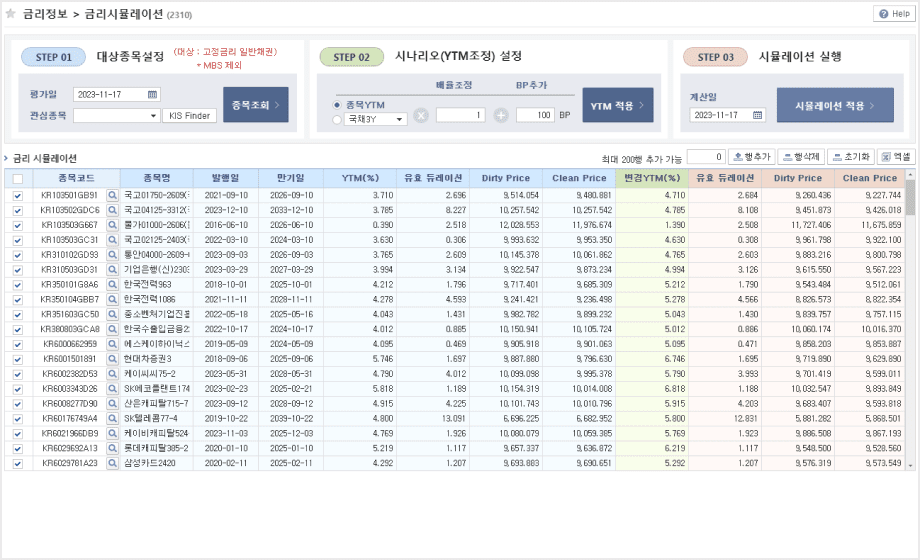Click the BP추가 value input field
The height and width of the screenshot is (560, 920).
point(535,115)
